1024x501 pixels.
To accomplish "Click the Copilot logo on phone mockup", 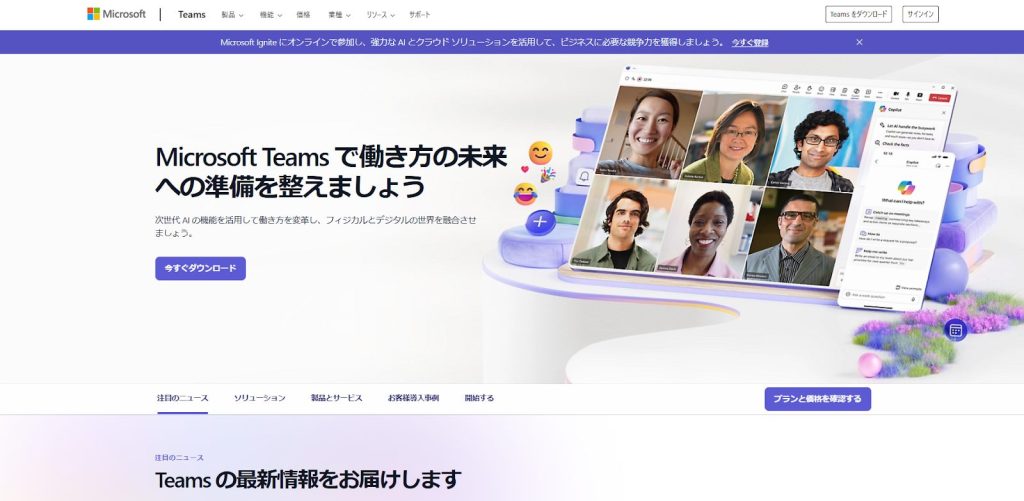I will tap(906, 188).
